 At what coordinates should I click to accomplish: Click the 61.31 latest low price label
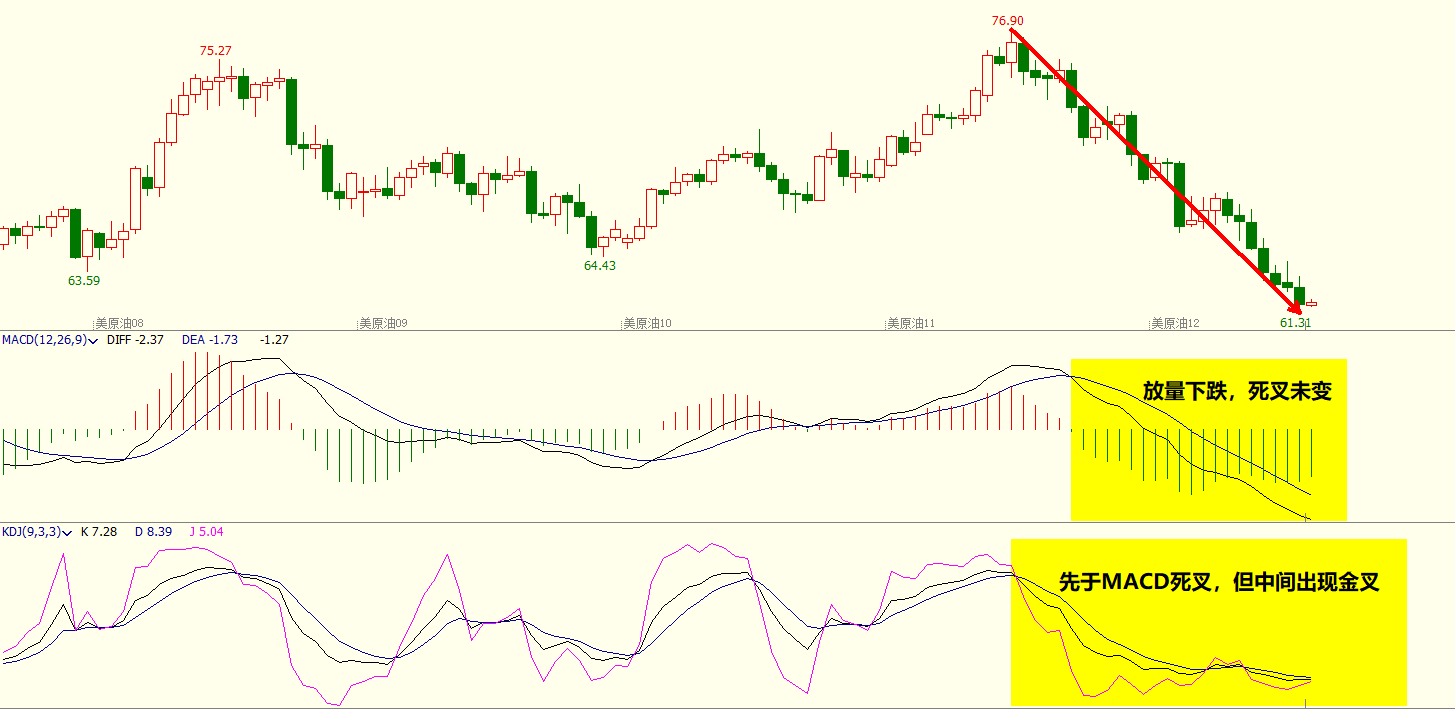click(1295, 322)
